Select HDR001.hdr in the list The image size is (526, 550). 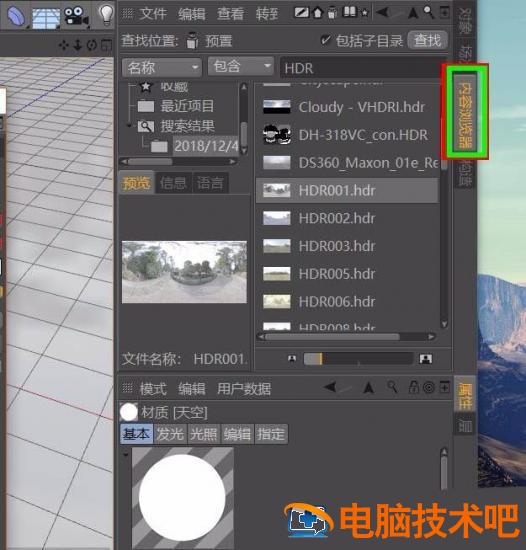(347, 190)
